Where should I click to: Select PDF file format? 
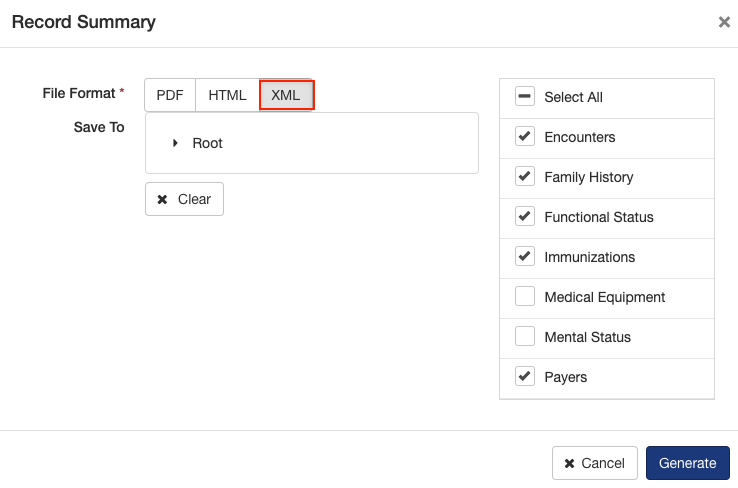(170, 95)
